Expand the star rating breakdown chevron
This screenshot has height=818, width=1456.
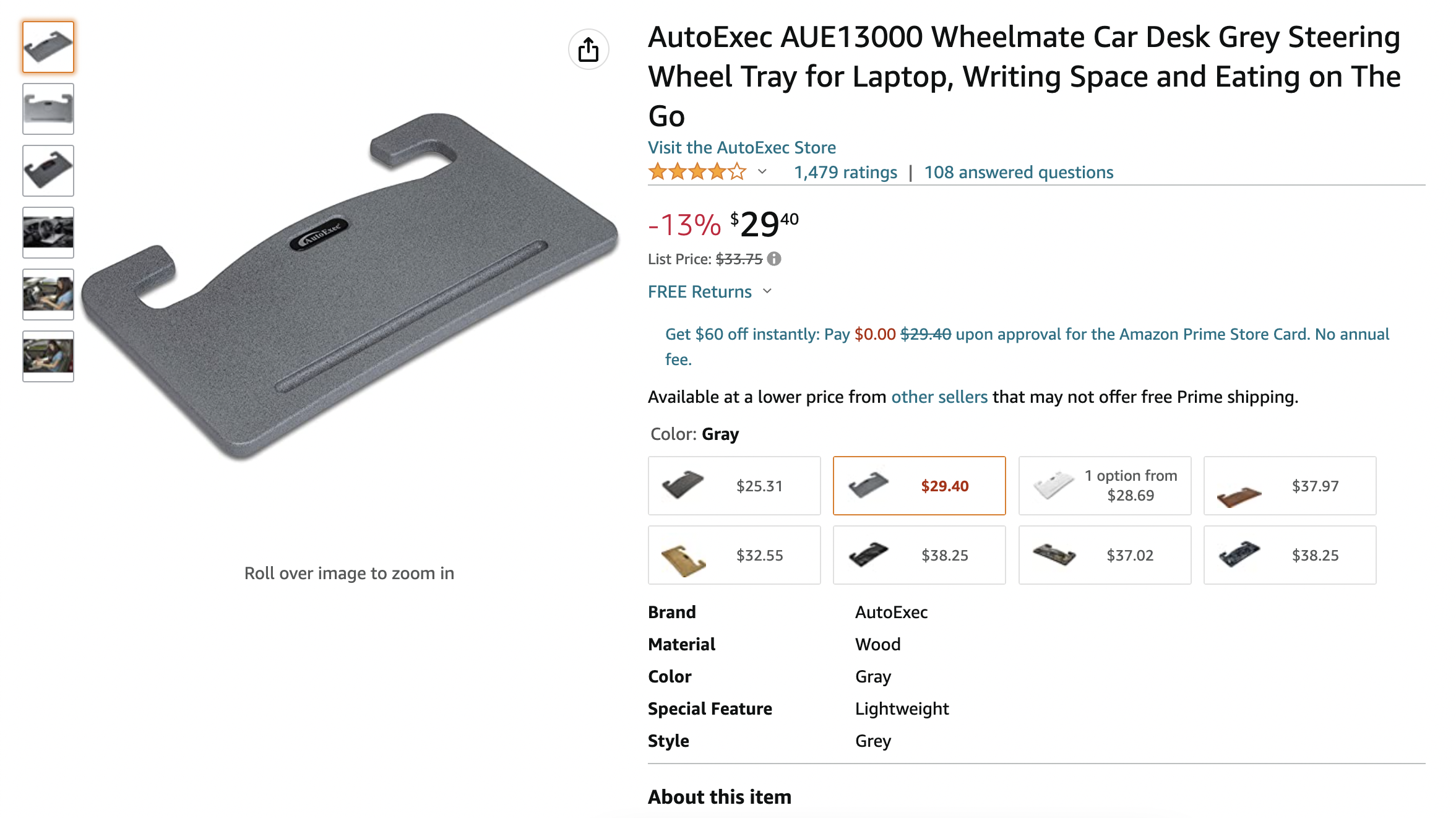[762, 172]
